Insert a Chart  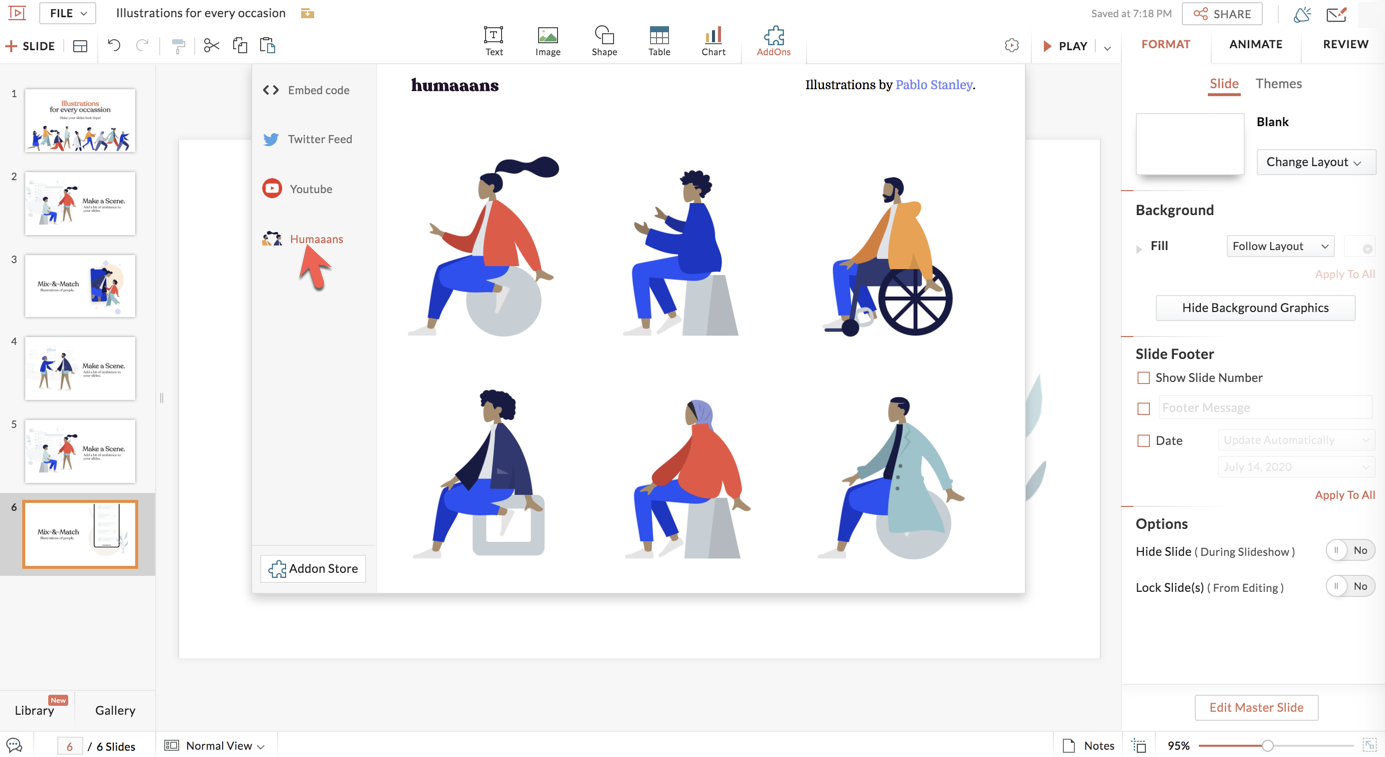[713, 41]
